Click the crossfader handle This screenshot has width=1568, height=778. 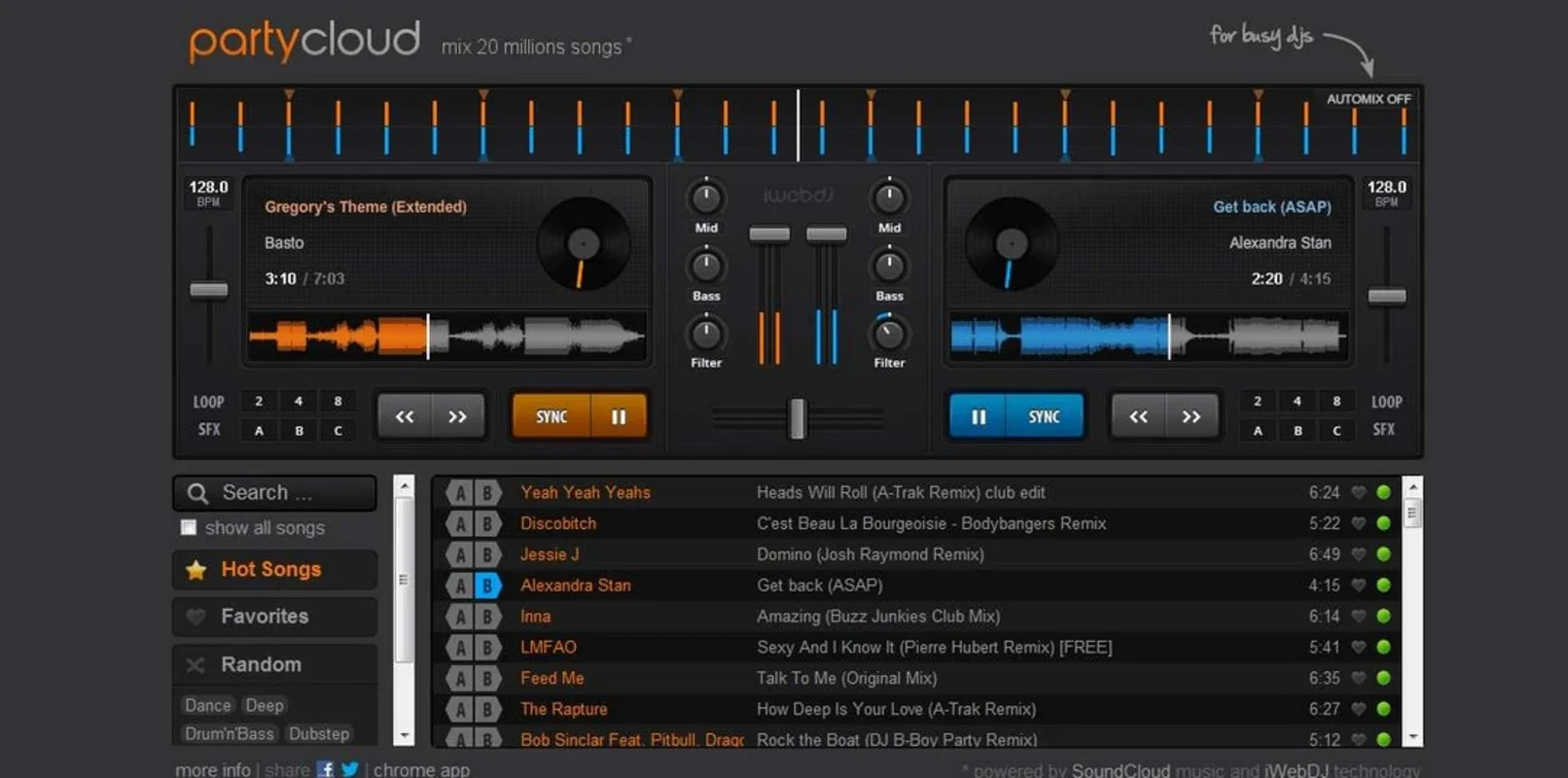(798, 419)
